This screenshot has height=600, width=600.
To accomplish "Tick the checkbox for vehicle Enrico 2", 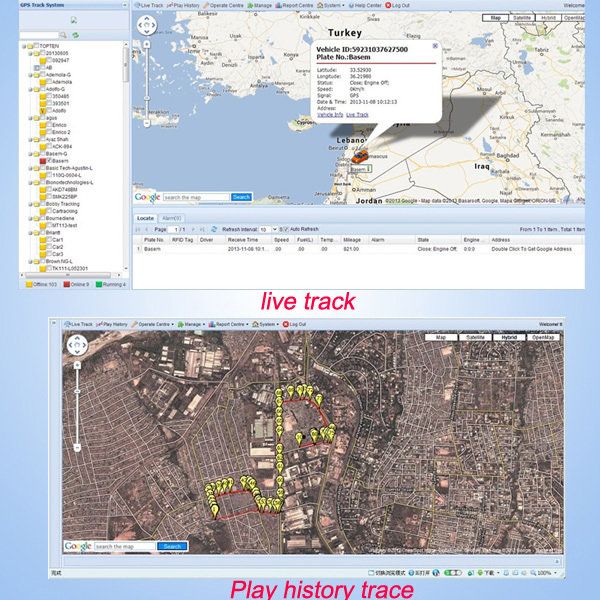I will (49, 131).
